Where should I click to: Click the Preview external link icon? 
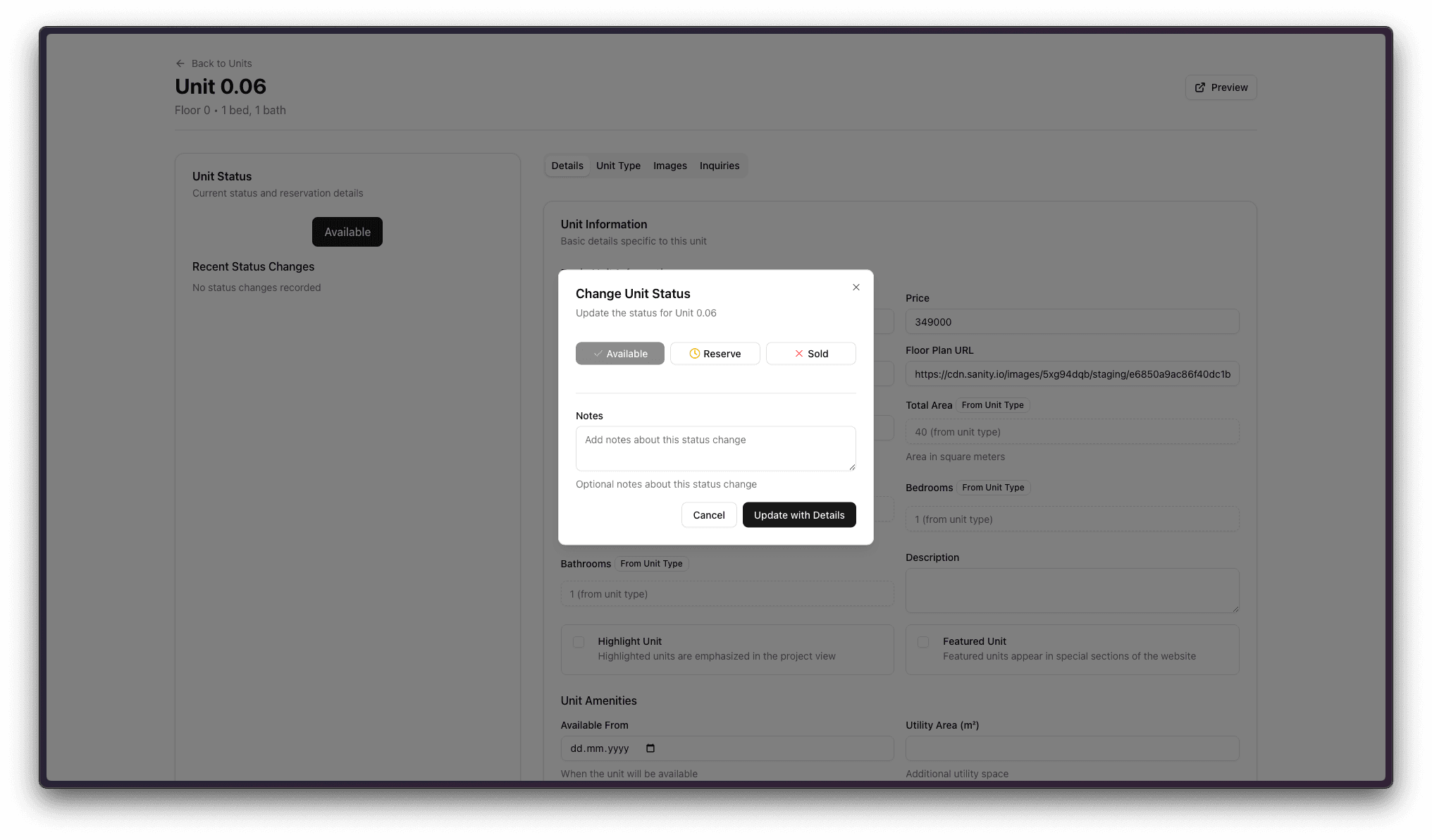(1199, 87)
